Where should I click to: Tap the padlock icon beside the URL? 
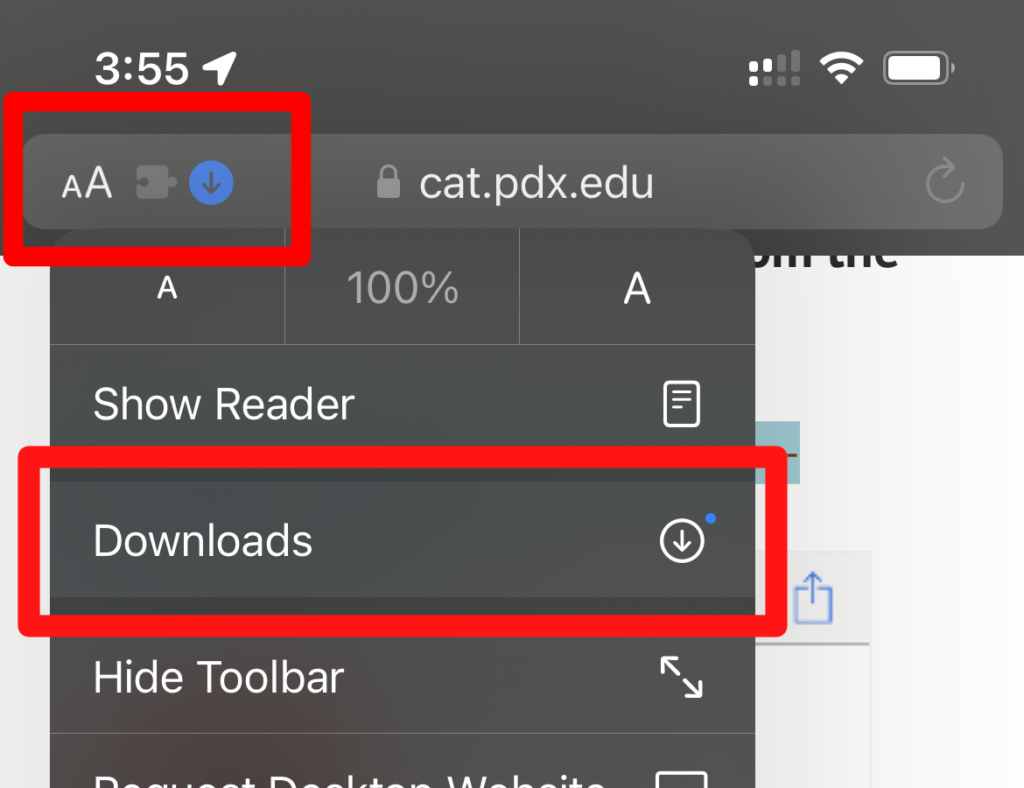coord(388,183)
